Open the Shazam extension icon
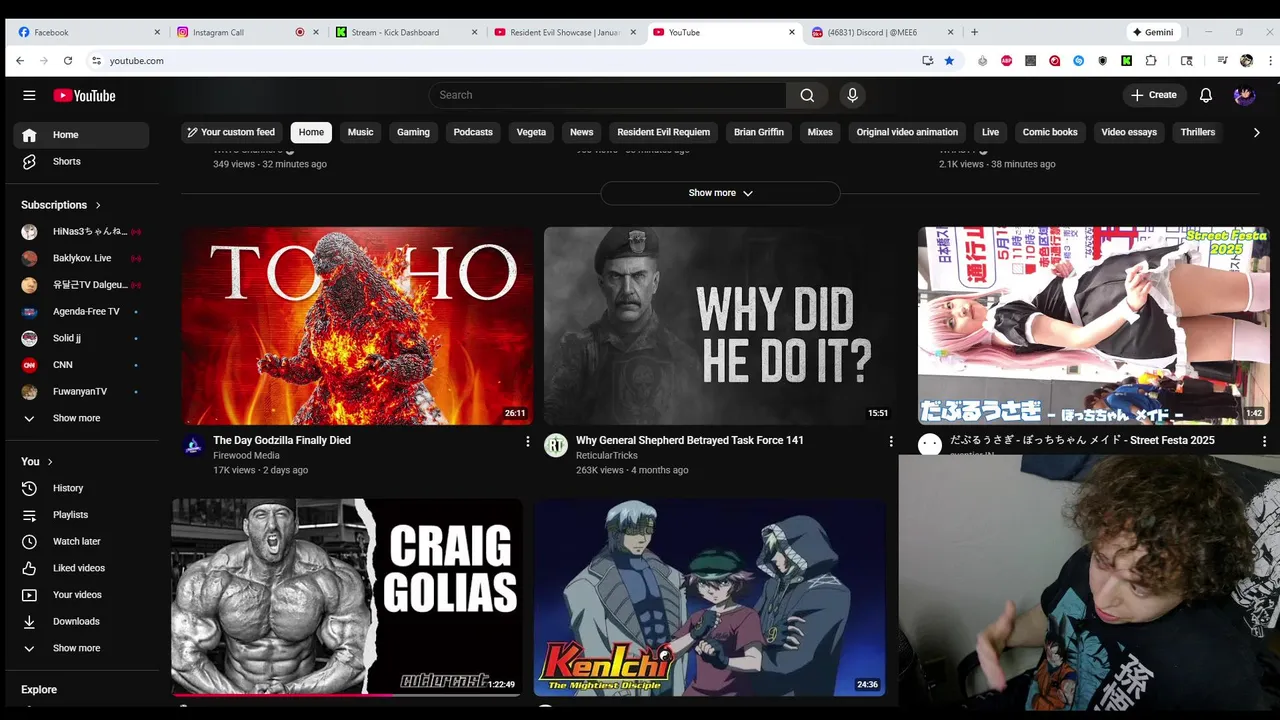Viewport: 1280px width, 720px height. (1079, 61)
